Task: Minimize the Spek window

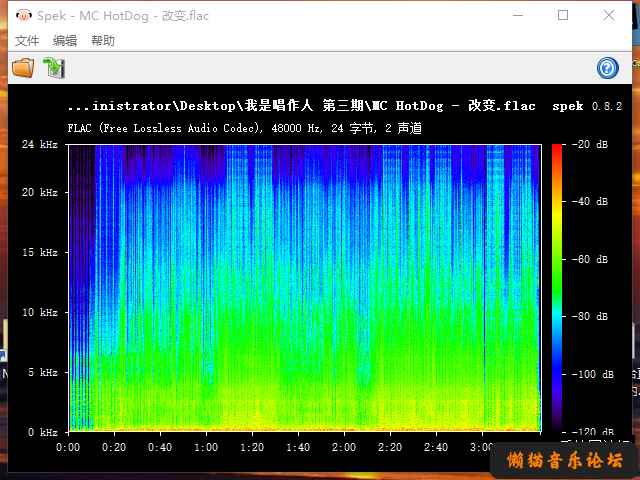Action: pos(517,16)
